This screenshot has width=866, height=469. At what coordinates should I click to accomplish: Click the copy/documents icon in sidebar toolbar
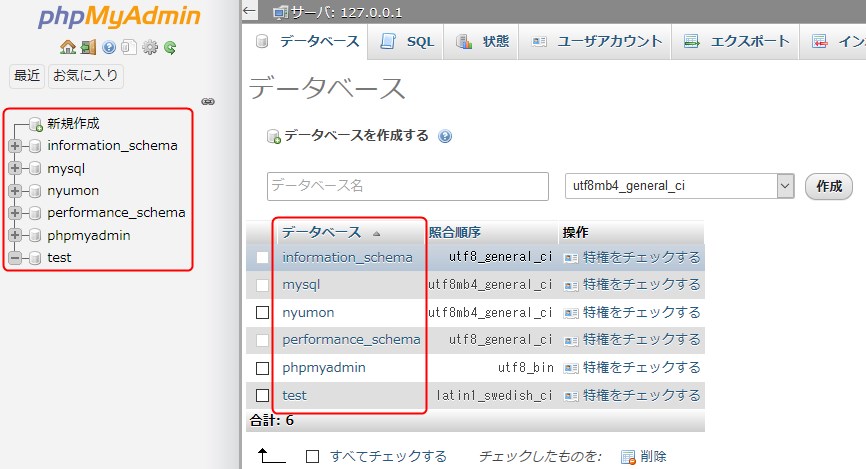(129, 47)
